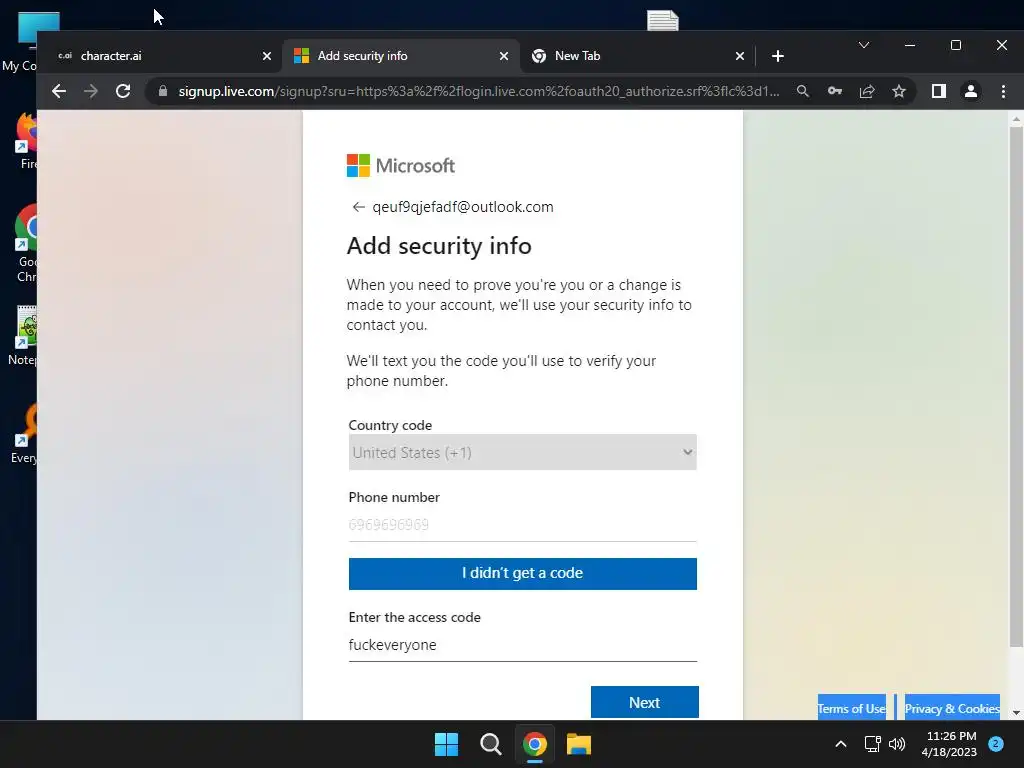This screenshot has width=1024, height=768.
Task: Open the zoom magnifier icon in address bar
Action: click(x=803, y=91)
